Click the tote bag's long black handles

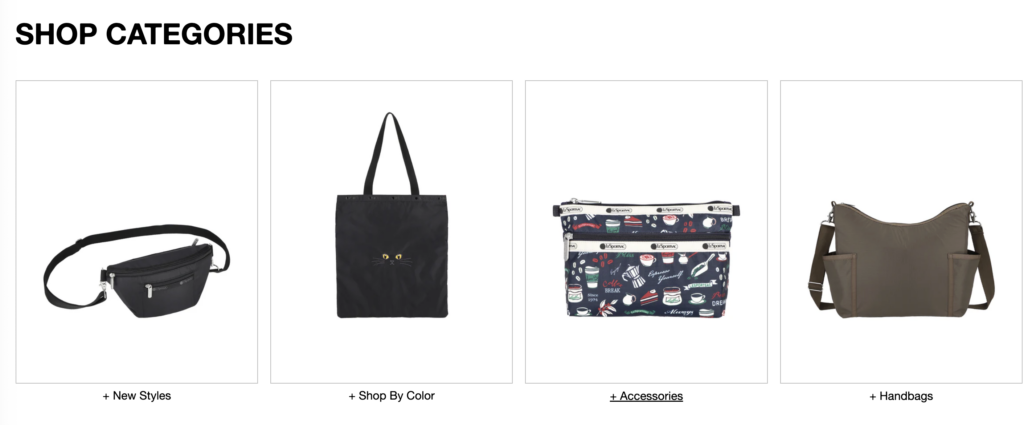(x=391, y=154)
